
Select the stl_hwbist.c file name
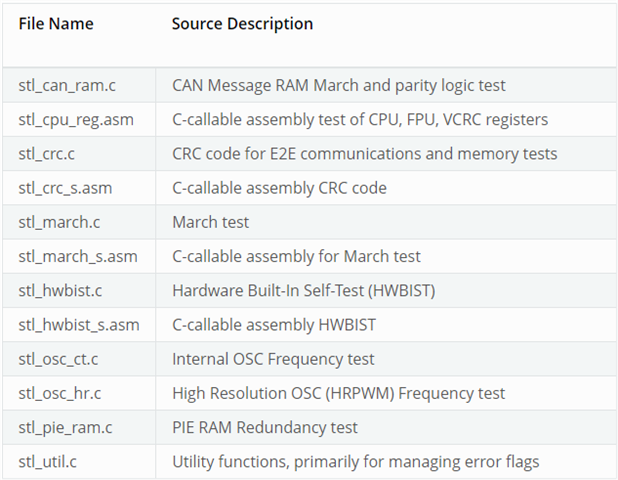pyautogui.click(x=63, y=291)
